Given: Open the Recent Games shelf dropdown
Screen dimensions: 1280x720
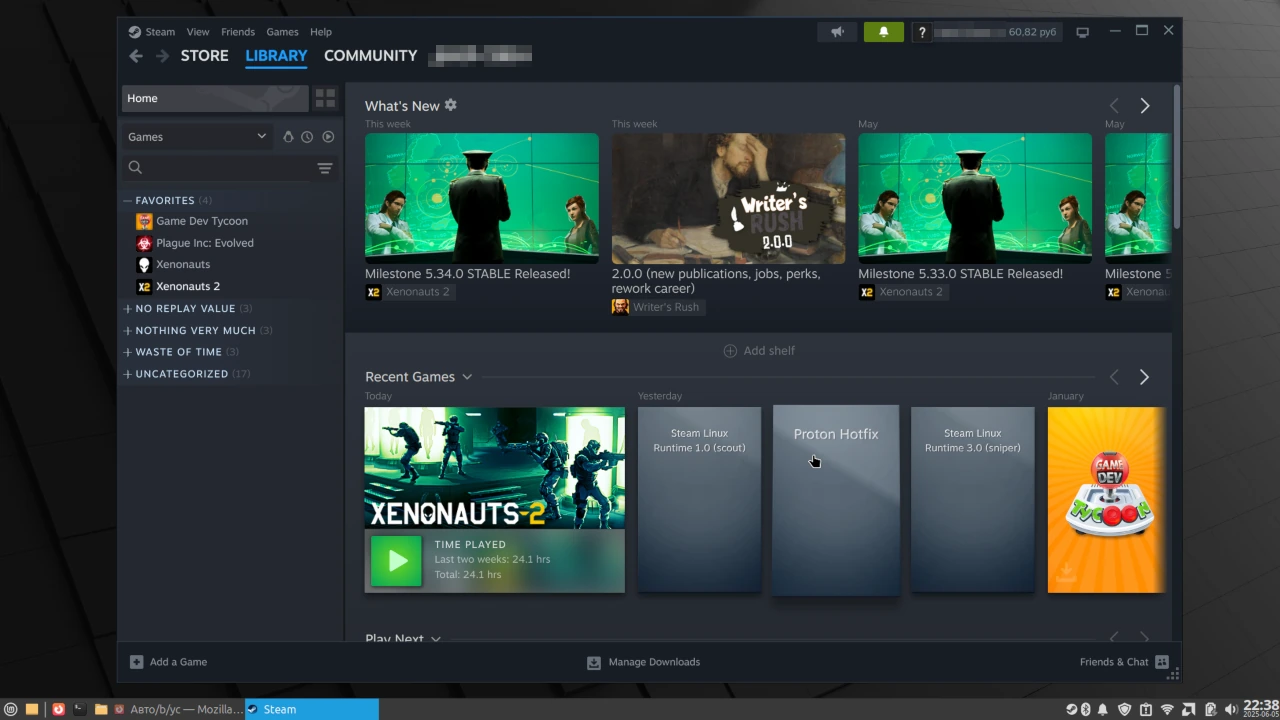Looking at the screenshot, I should tap(466, 377).
